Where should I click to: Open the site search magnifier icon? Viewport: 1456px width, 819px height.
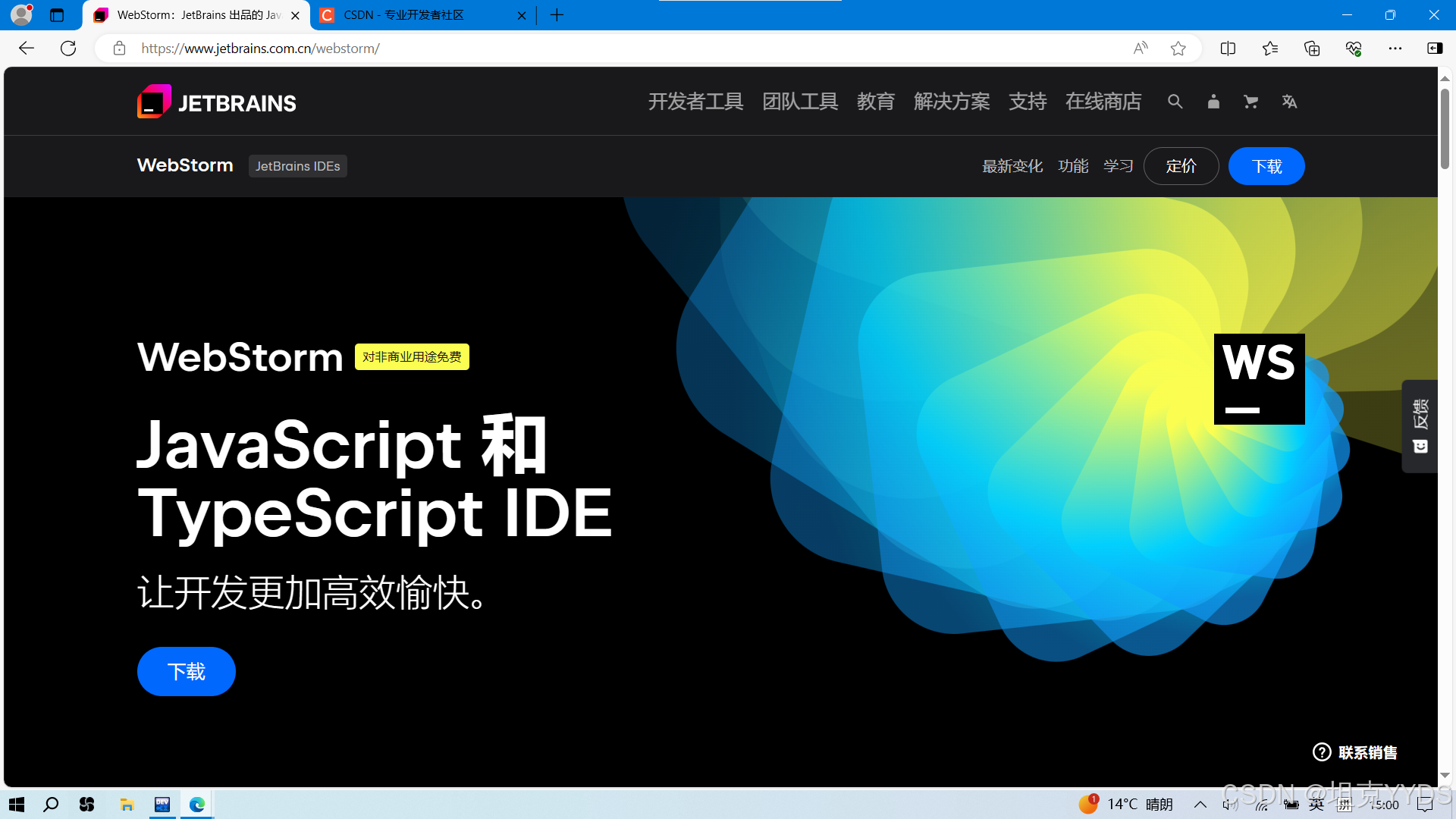(1175, 102)
